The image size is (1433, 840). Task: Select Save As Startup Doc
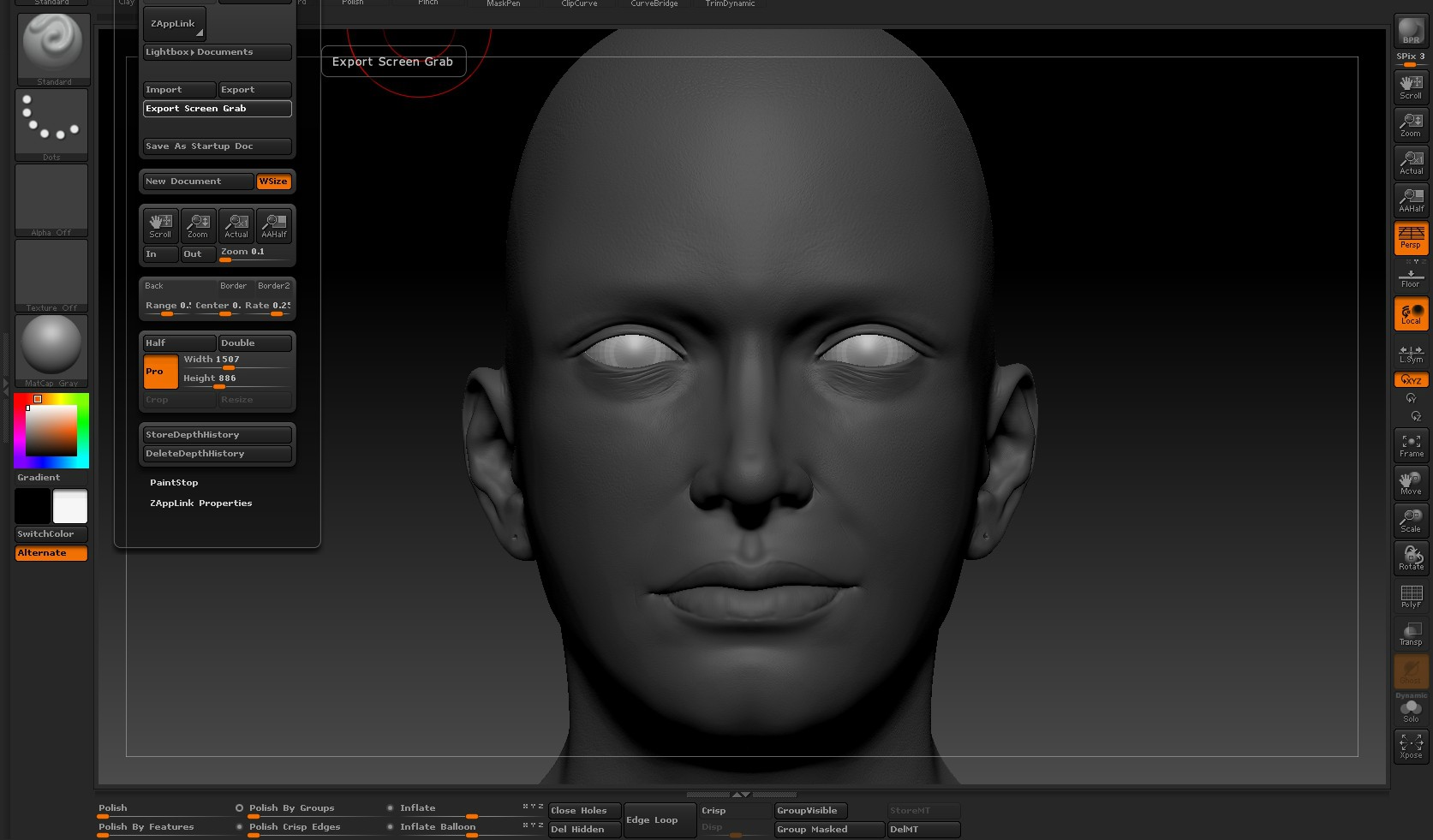(217, 146)
